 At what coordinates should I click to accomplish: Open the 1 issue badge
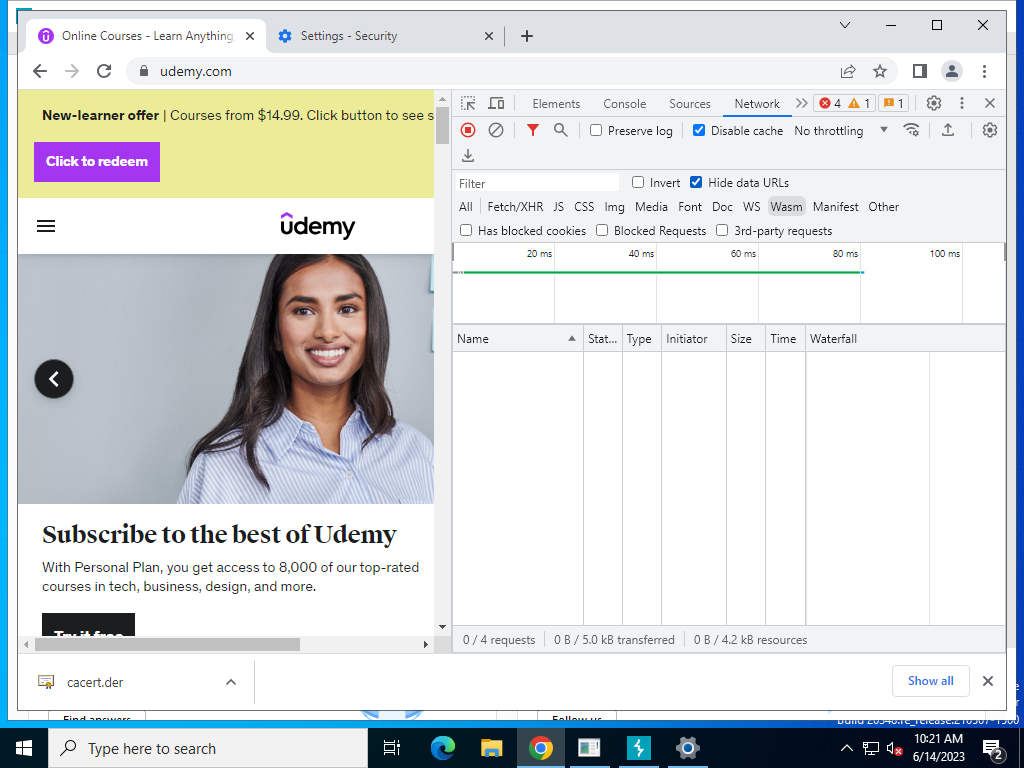[894, 103]
